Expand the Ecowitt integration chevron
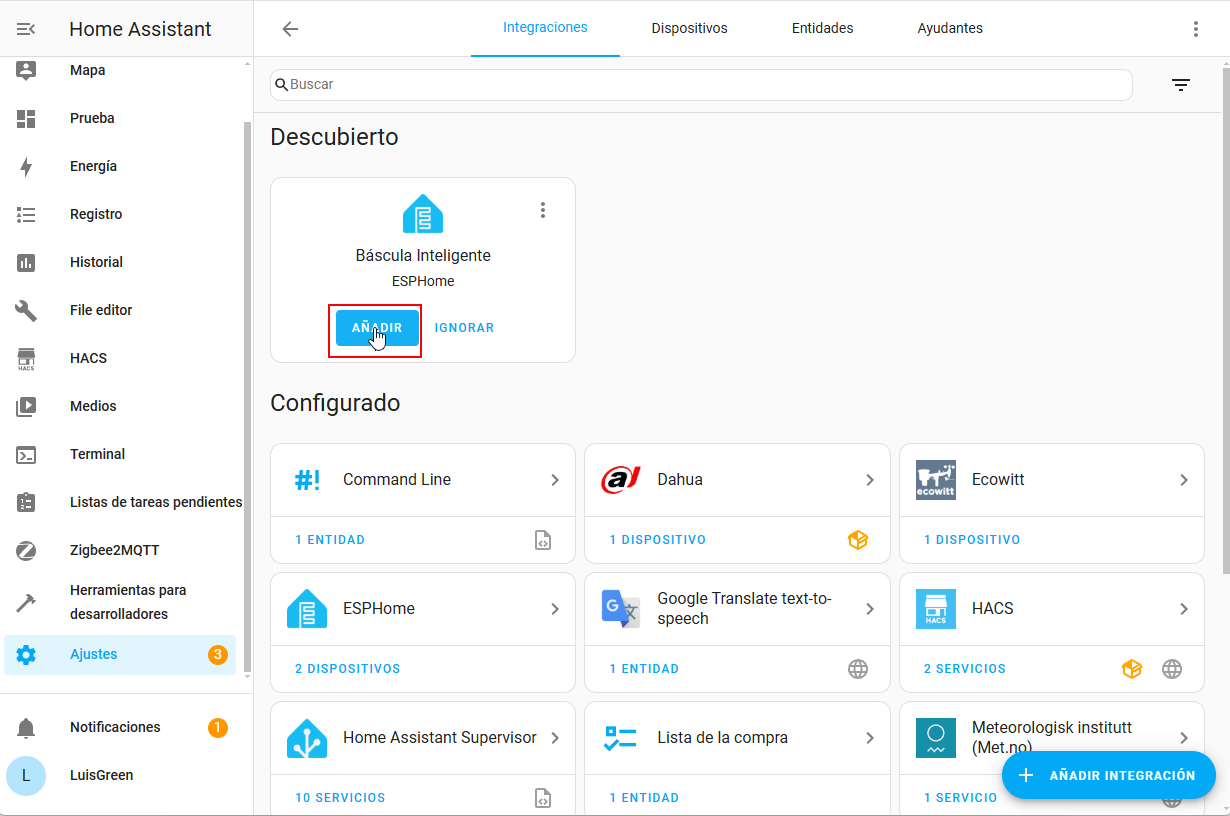 pyautogui.click(x=1183, y=480)
